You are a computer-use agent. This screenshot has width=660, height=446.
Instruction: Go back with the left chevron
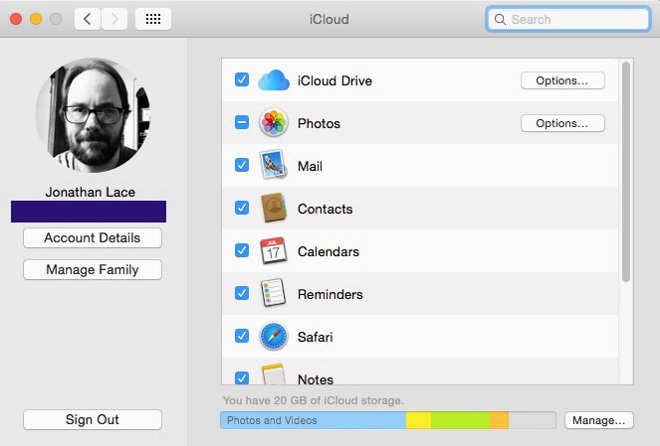(x=87, y=19)
